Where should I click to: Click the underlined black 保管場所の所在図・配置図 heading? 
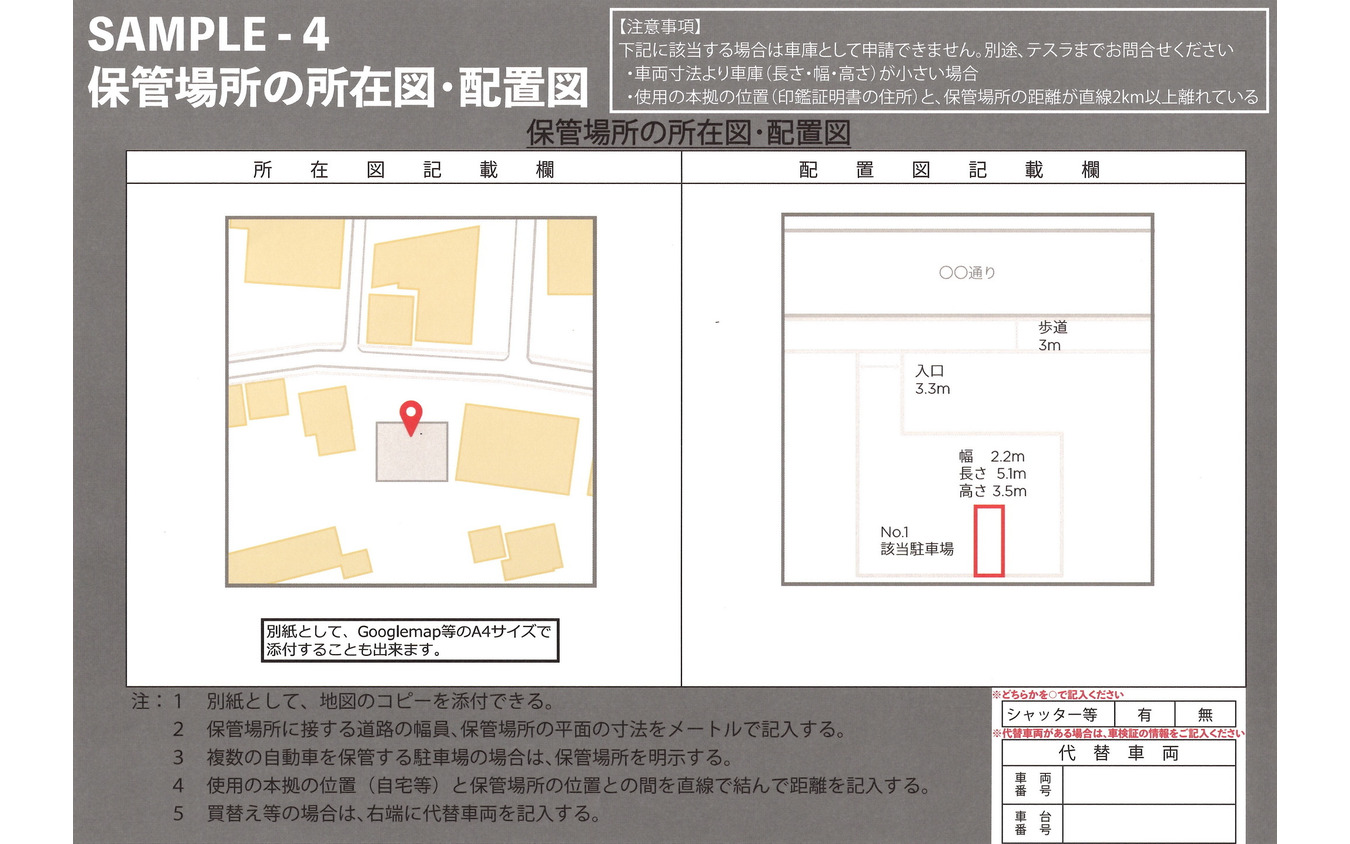pyautogui.click(x=688, y=133)
